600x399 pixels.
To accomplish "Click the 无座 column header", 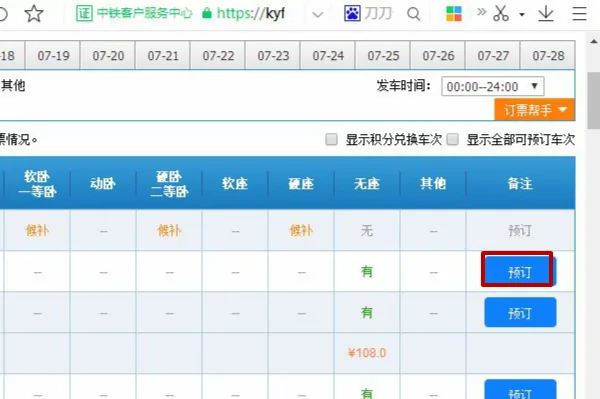I will click(x=367, y=184).
